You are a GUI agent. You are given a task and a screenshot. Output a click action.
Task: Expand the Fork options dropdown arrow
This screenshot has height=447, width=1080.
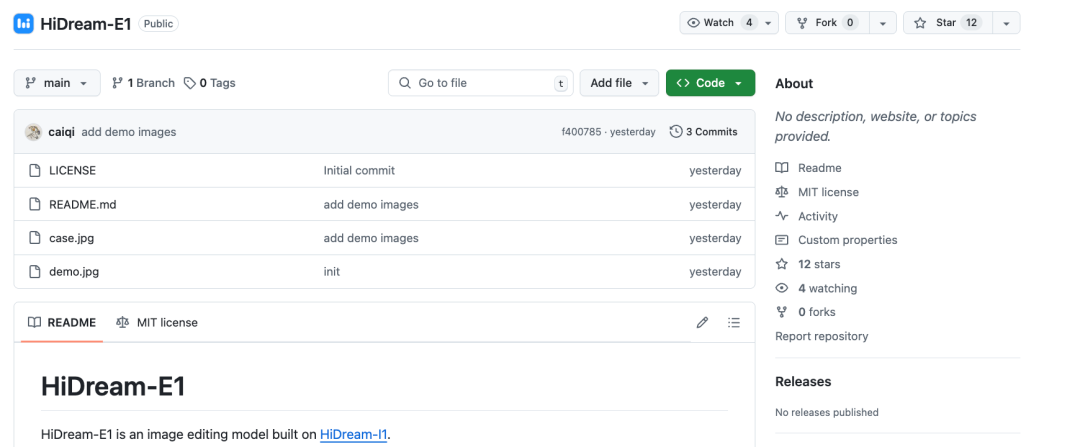coord(883,23)
